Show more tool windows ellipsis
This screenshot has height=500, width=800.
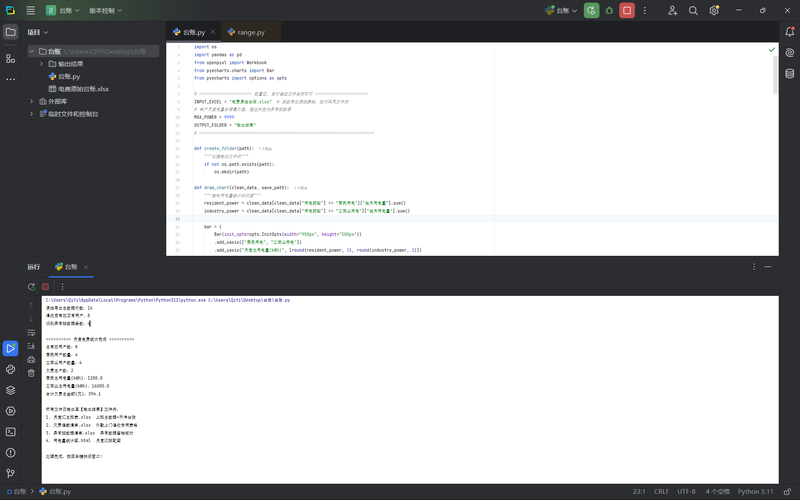[10, 79]
